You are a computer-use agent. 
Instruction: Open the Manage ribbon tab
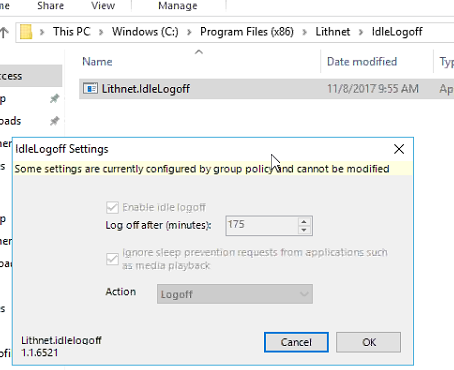point(178,6)
